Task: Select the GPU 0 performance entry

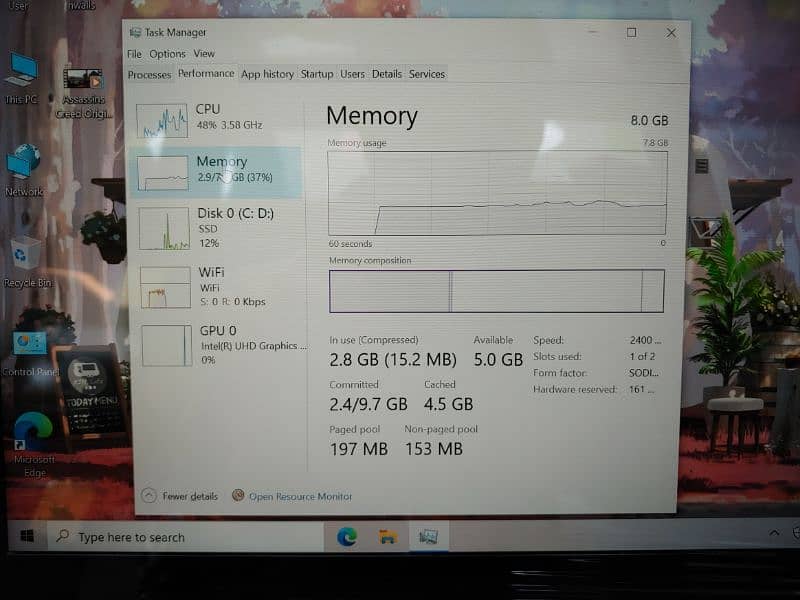Action: pos(220,345)
